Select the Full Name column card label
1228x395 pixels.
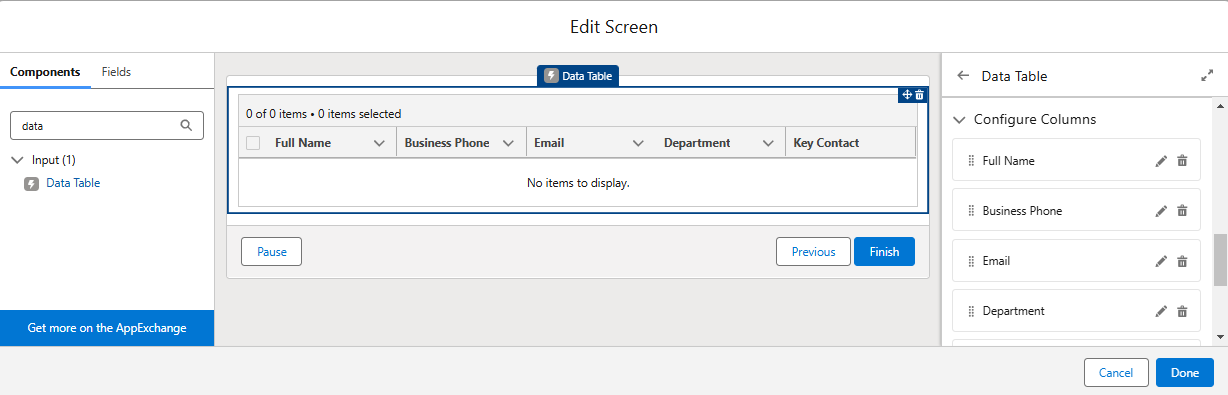[x=1009, y=161]
